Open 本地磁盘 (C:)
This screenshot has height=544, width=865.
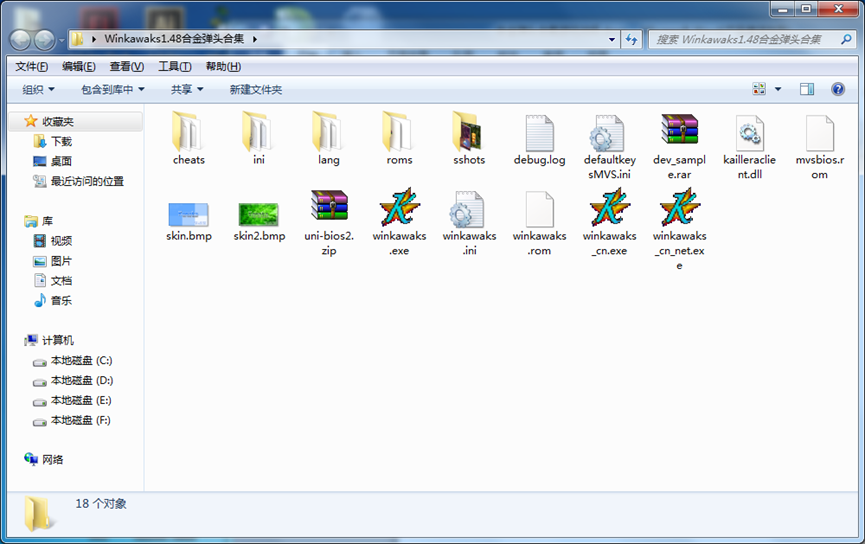coord(81,360)
